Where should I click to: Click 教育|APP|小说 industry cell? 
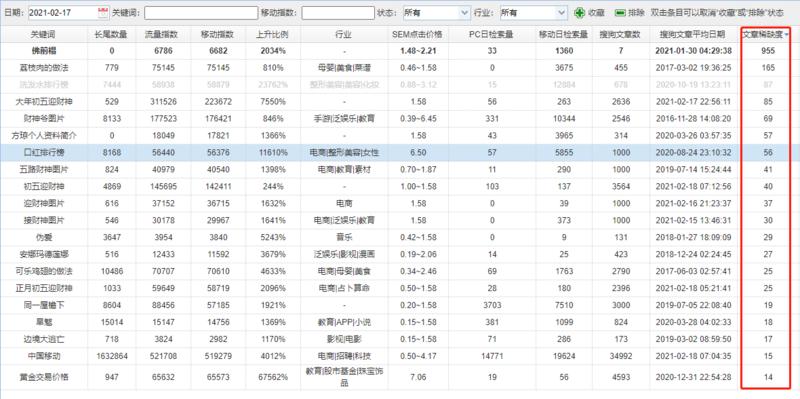tap(343, 322)
